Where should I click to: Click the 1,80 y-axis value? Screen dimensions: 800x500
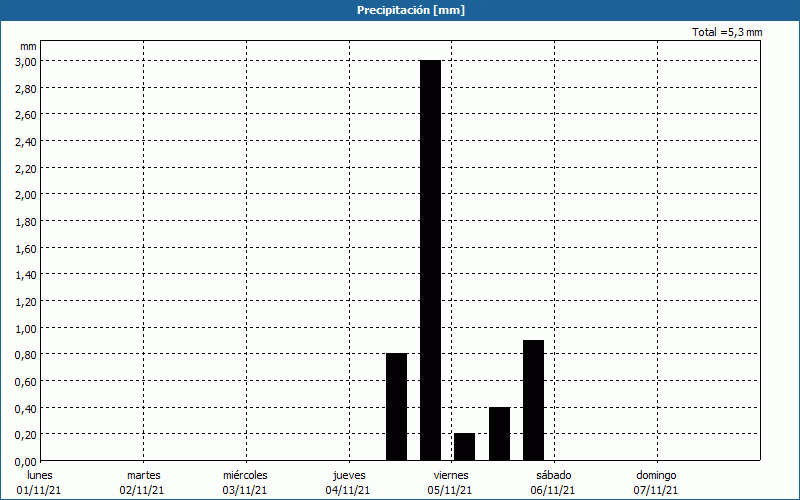click(26, 222)
